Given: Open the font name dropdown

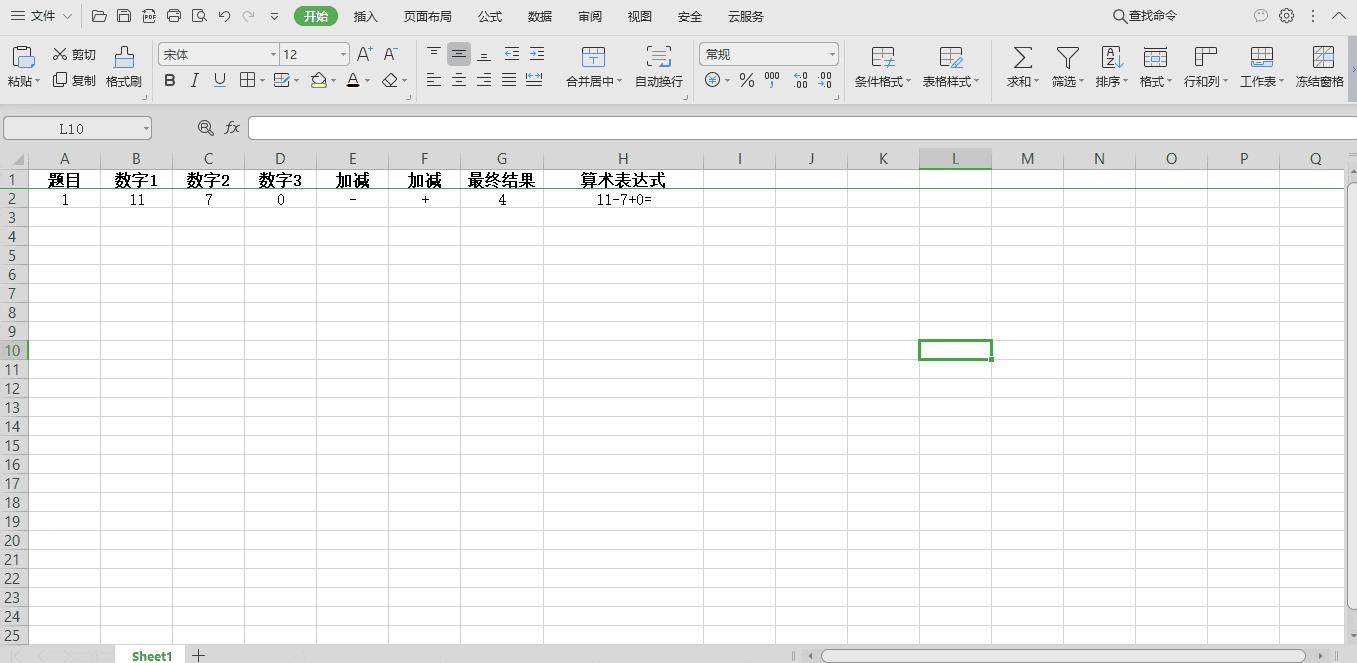Looking at the screenshot, I should [x=272, y=54].
